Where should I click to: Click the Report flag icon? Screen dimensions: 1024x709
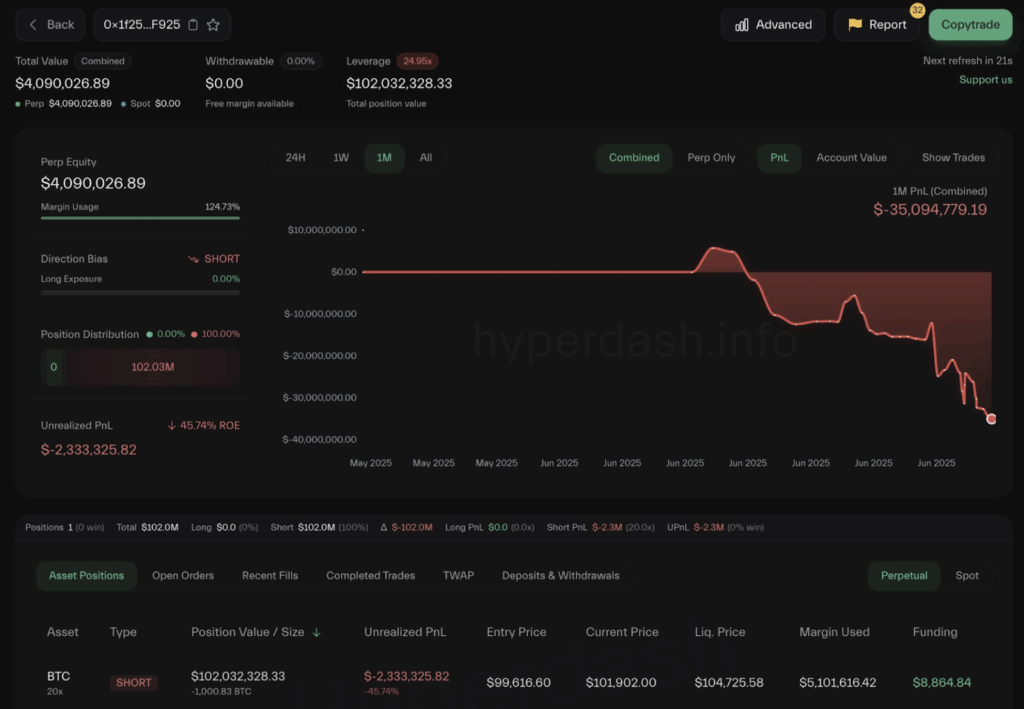tap(855, 25)
